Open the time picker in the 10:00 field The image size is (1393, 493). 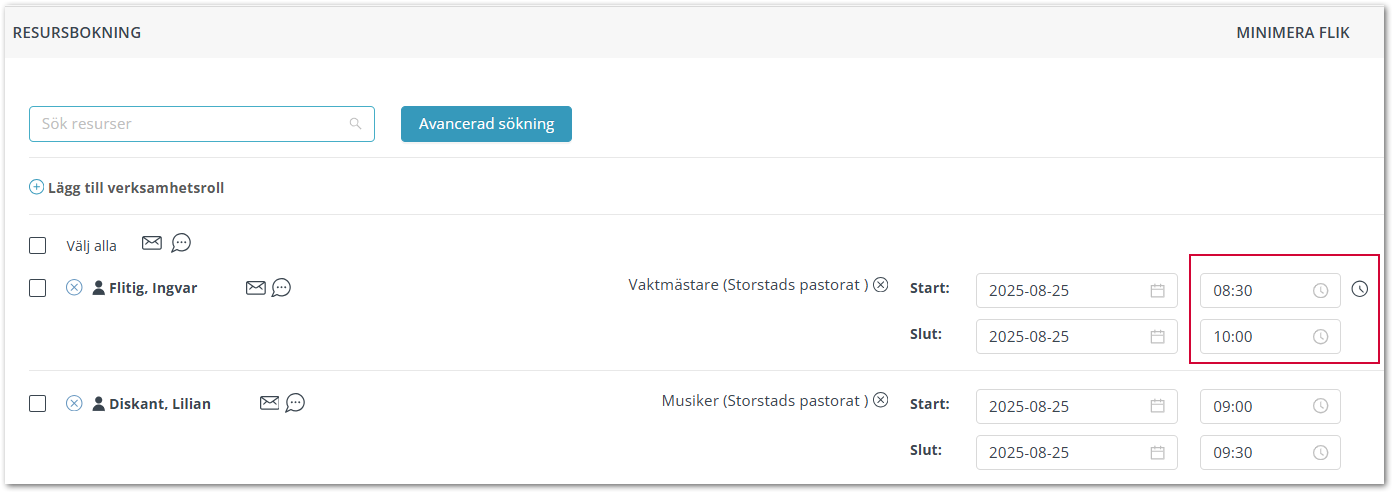coord(1320,337)
